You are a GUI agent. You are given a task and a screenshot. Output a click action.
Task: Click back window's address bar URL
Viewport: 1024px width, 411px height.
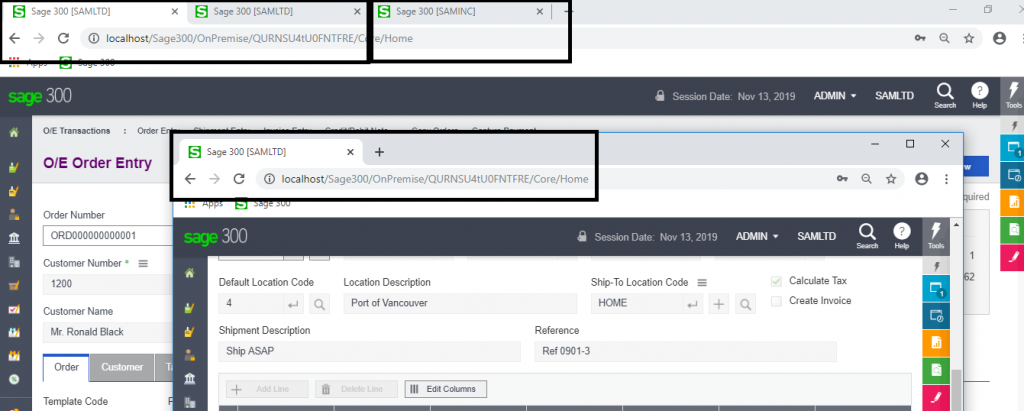259,39
